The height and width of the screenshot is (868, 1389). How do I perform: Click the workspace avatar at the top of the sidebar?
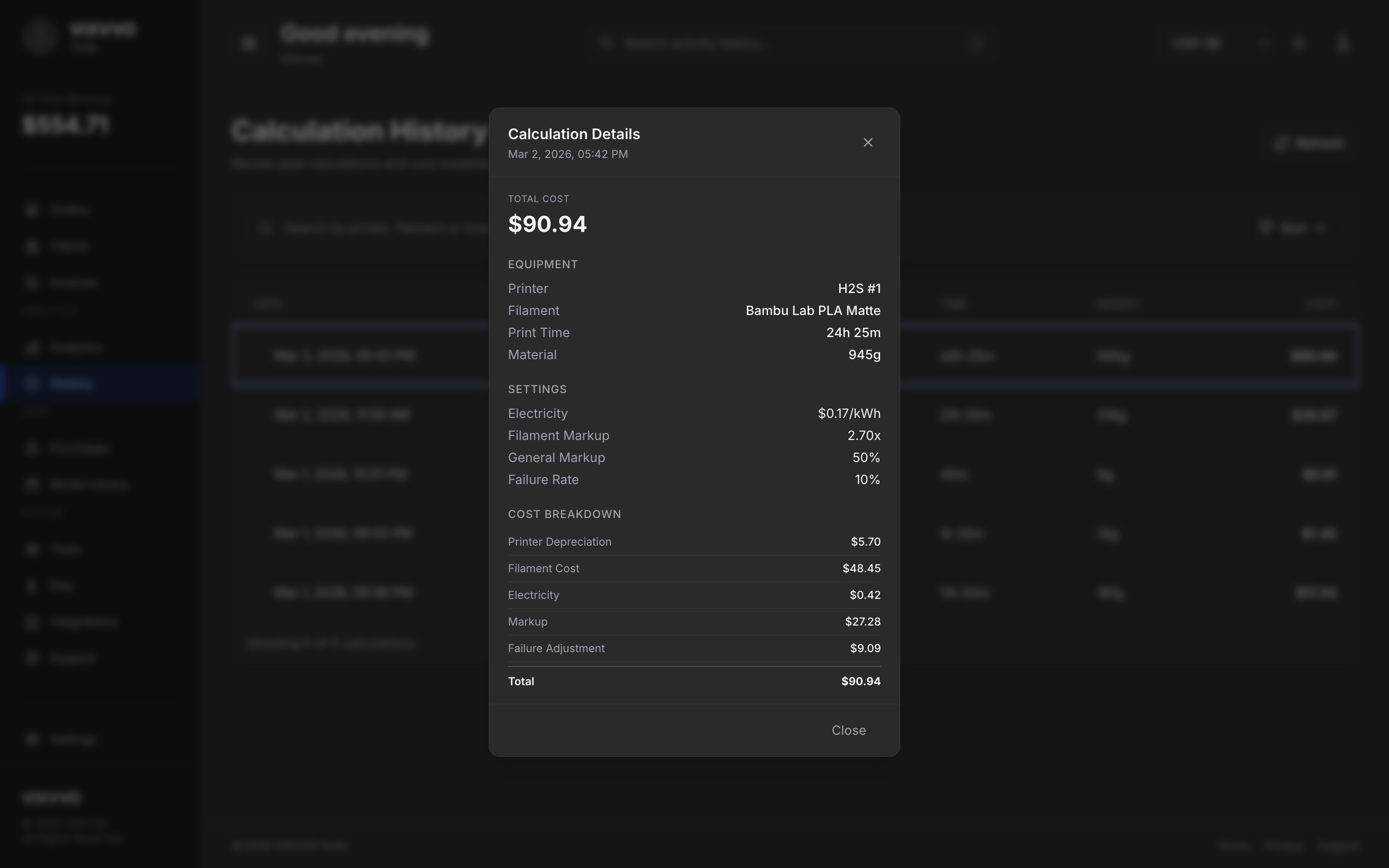pos(39,37)
